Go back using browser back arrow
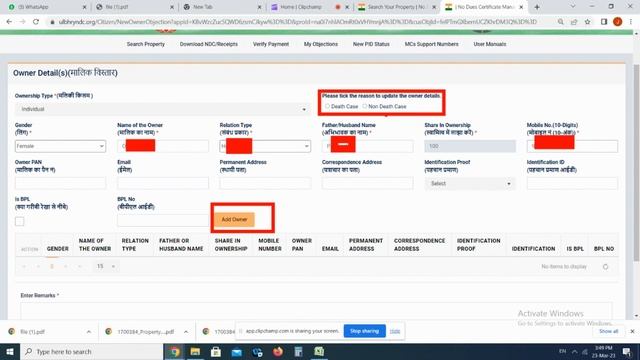 coord(9,22)
